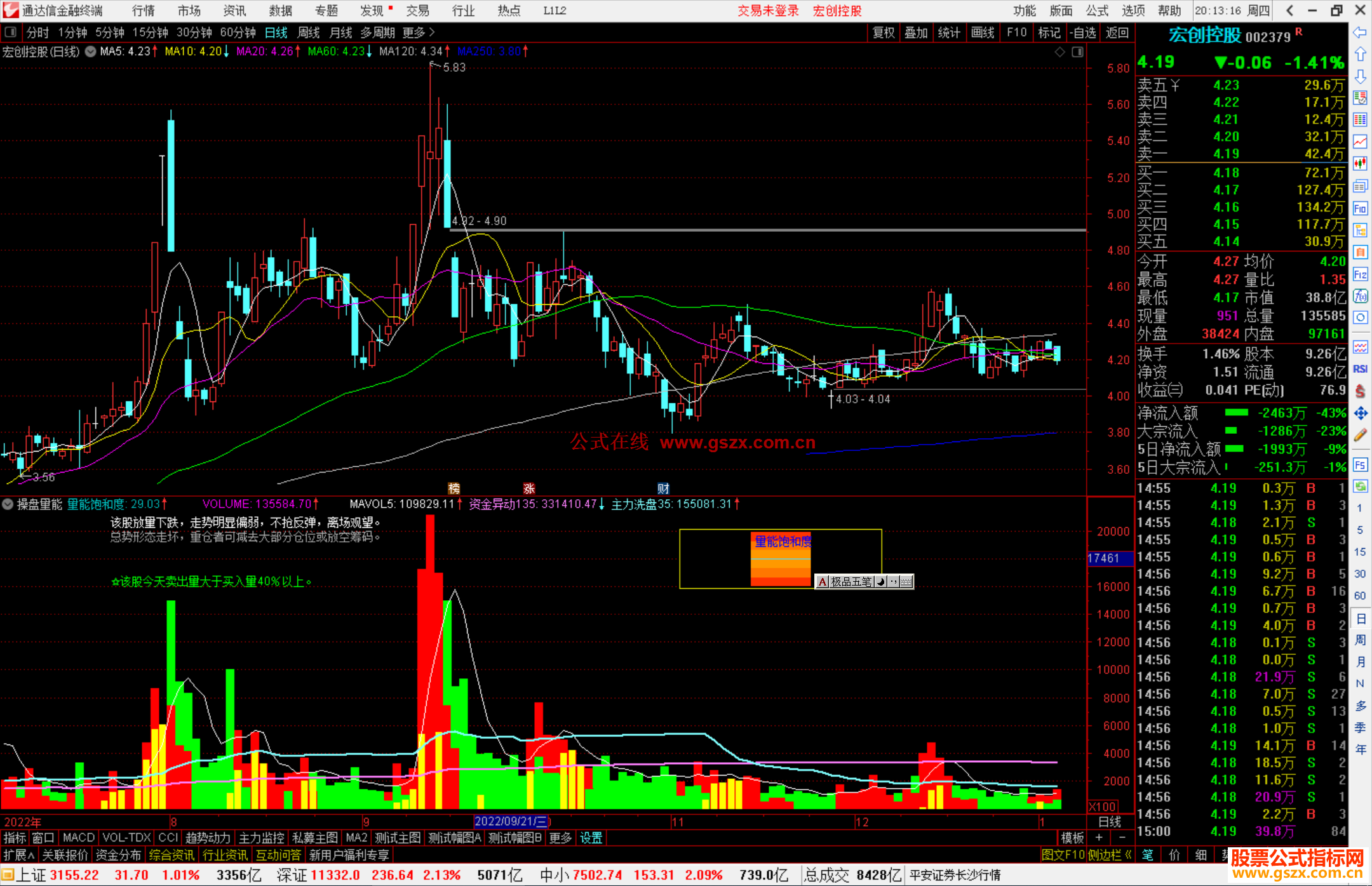Click the trend line chart sidebar icon
Screen dimensions: 1372x886
(x=1360, y=142)
